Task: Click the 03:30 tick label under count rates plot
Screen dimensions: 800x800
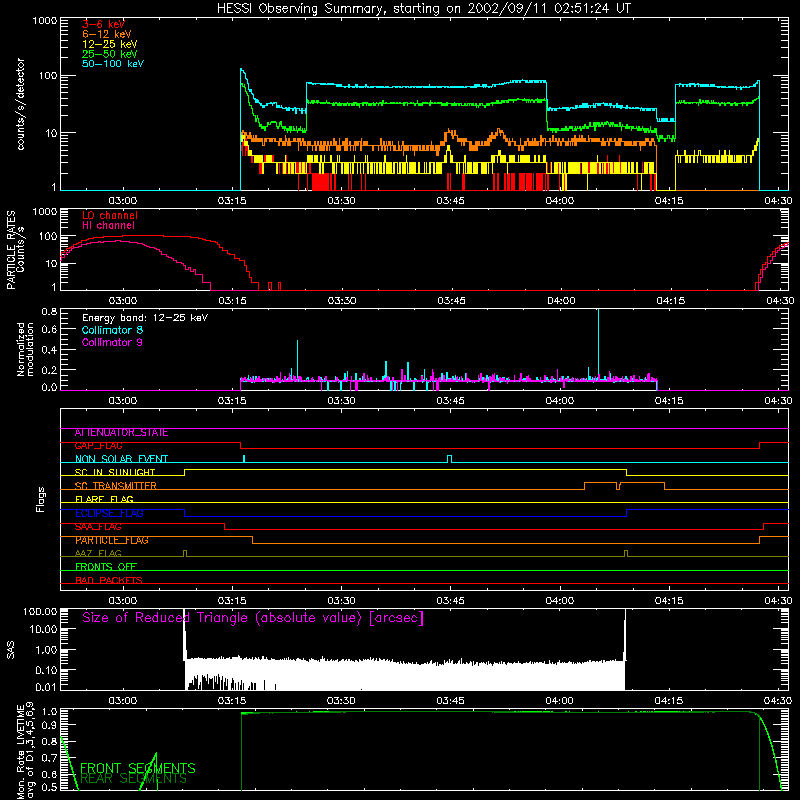Action: (x=341, y=201)
